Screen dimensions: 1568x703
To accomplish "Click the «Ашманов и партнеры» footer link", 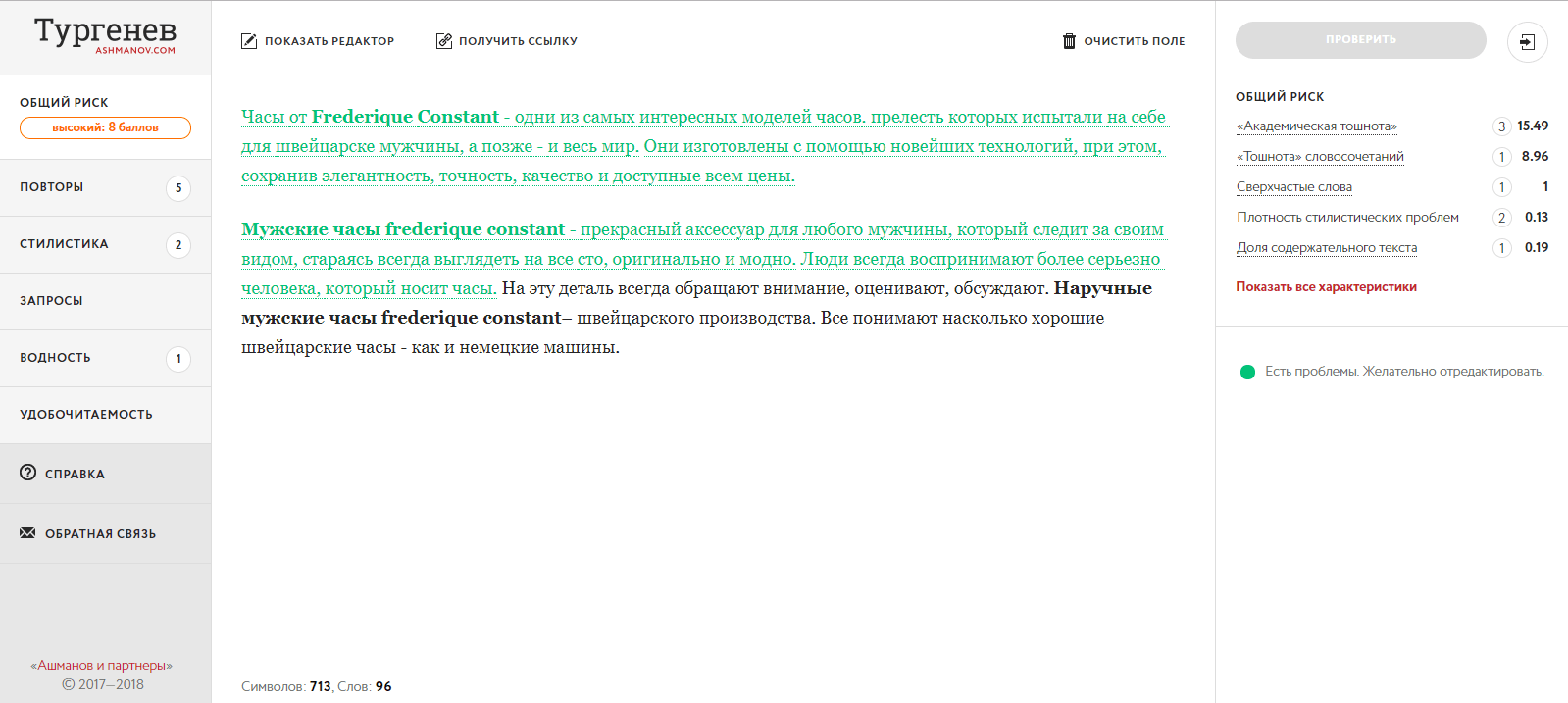I will click(101, 666).
